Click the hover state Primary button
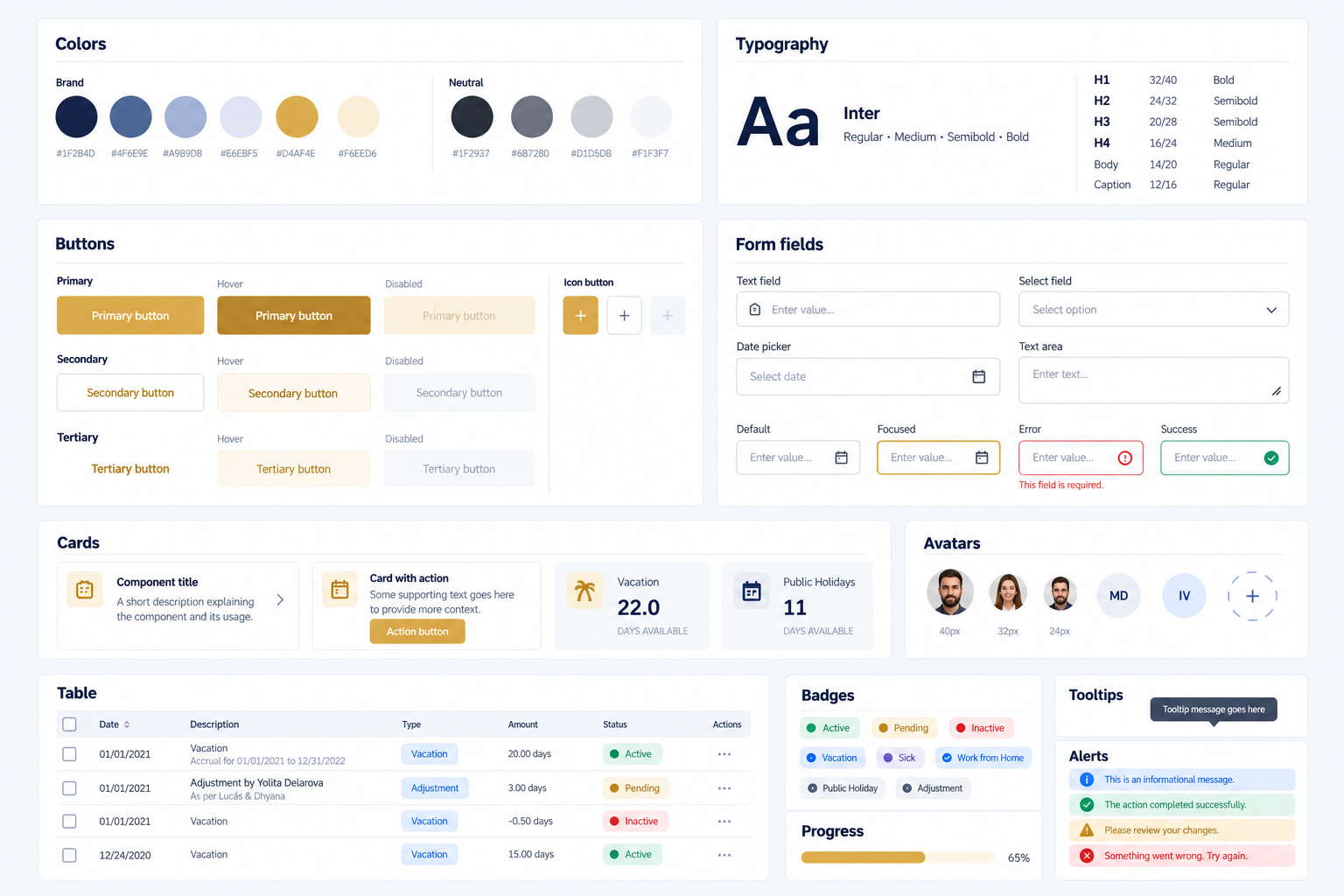 (x=294, y=315)
